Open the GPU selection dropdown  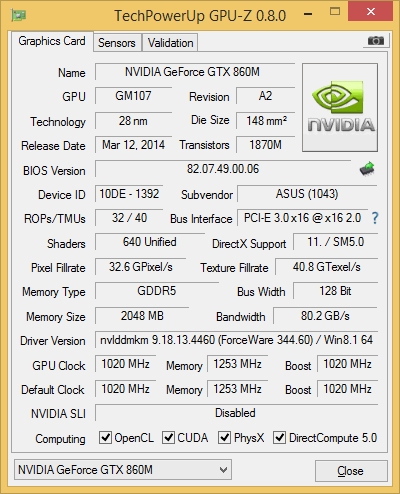[x=123, y=470]
